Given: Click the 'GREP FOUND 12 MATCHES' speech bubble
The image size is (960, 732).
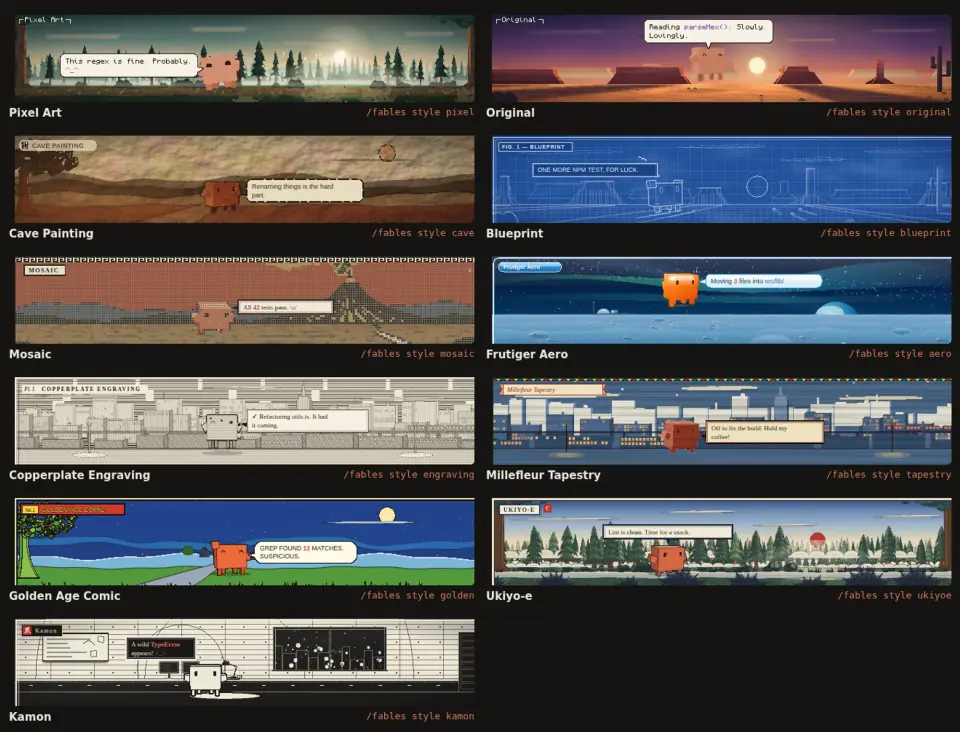Looking at the screenshot, I should tap(305, 552).
